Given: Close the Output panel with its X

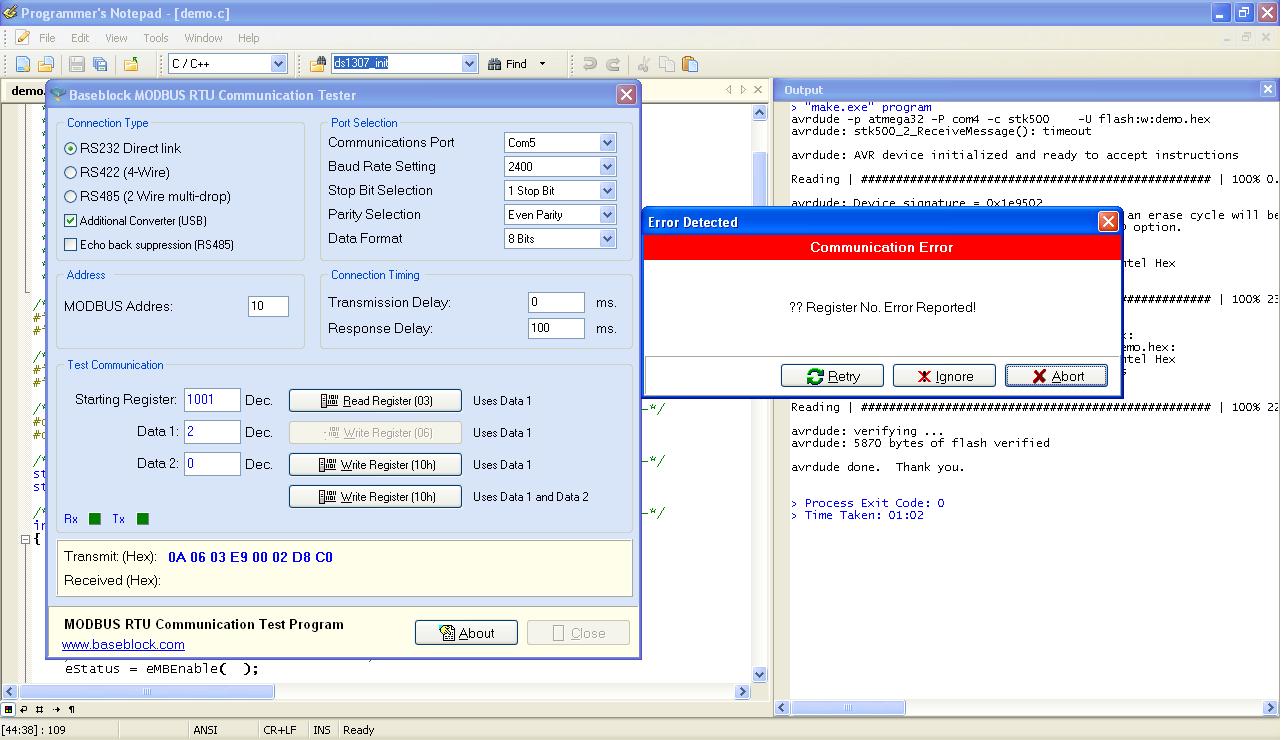Looking at the screenshot, I should [x=1268, y=89].
